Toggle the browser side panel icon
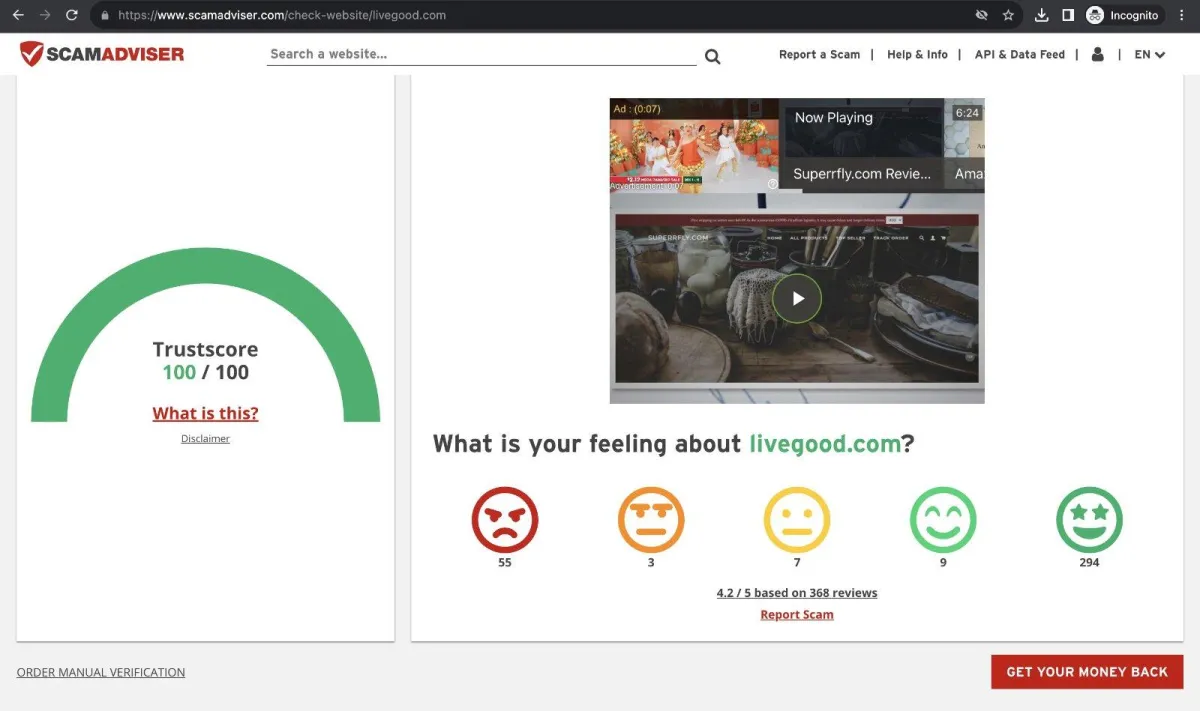 point(1067,16)
